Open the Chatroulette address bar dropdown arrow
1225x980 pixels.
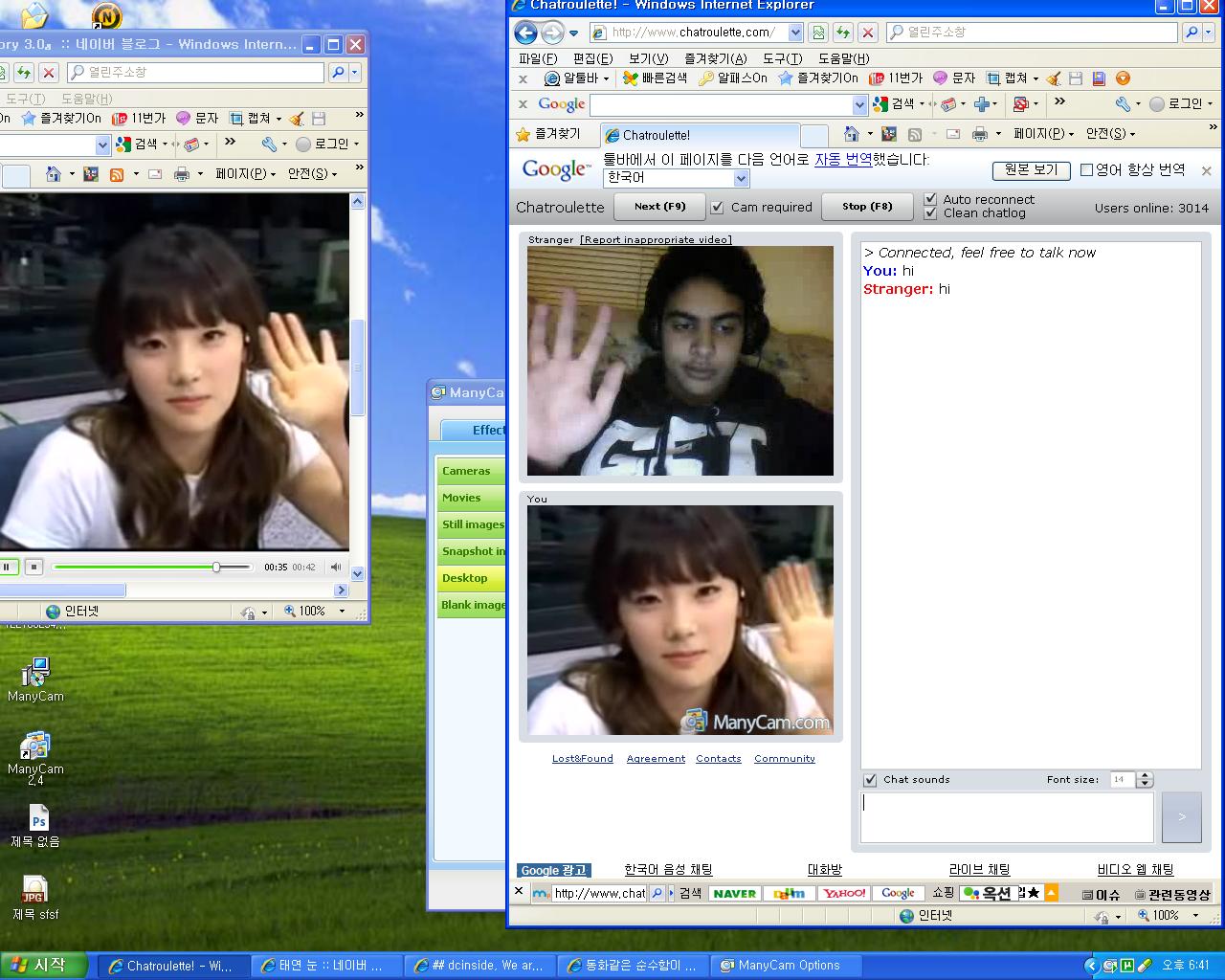coord(795,33)
